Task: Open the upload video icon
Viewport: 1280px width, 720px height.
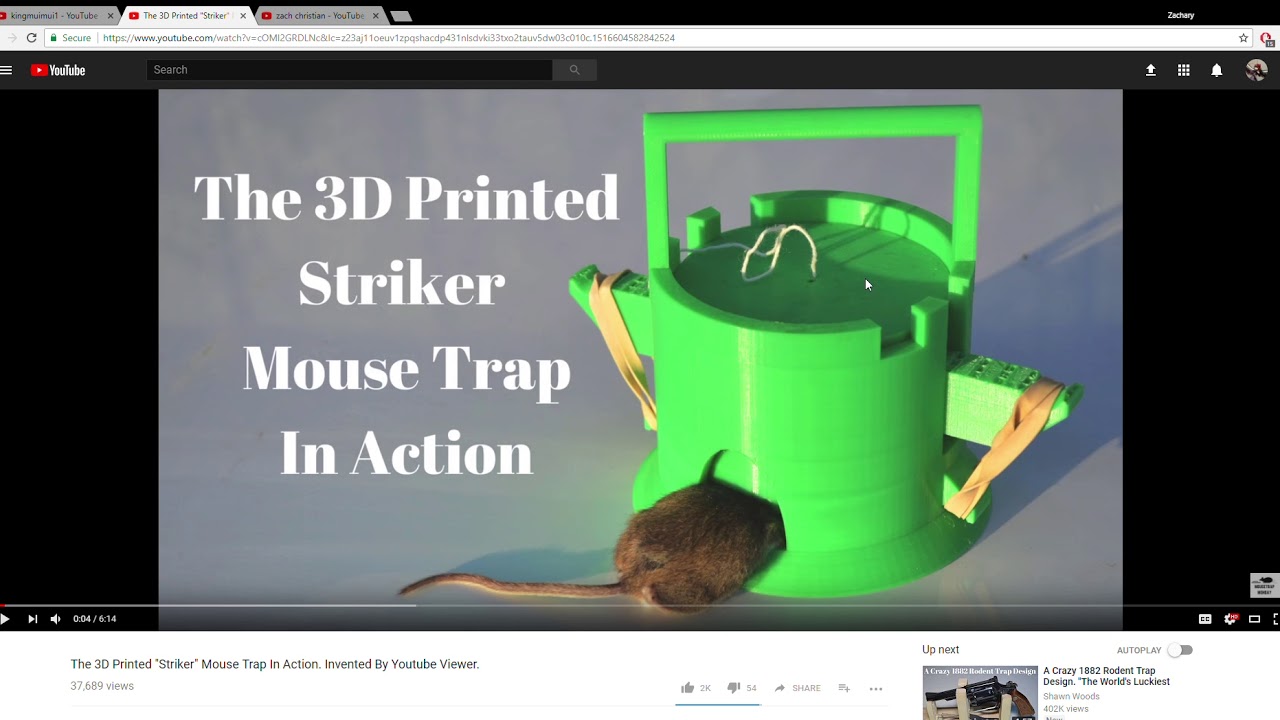Action: tap(1151, 70)
